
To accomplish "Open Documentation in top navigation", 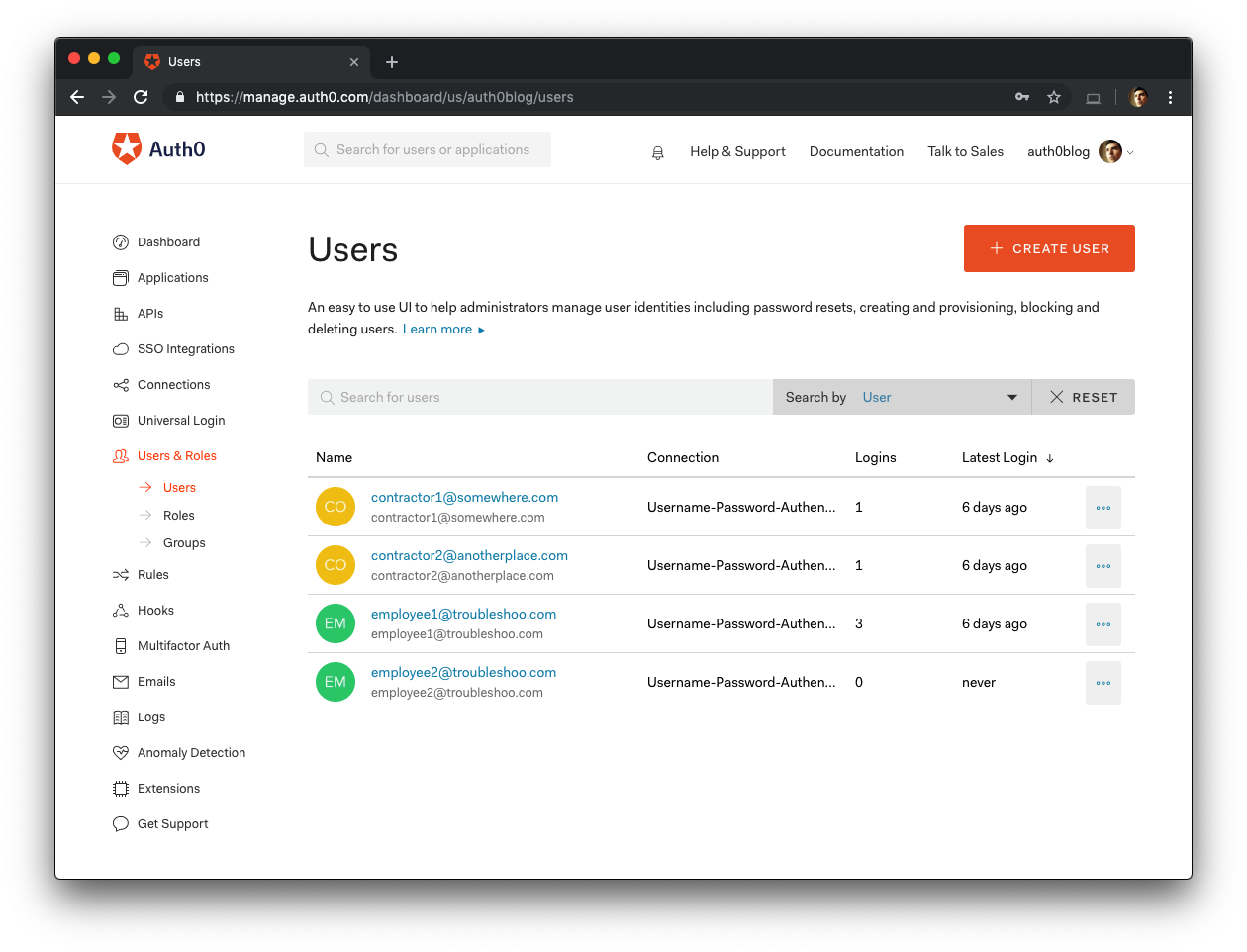I will [x=856, y=151].
